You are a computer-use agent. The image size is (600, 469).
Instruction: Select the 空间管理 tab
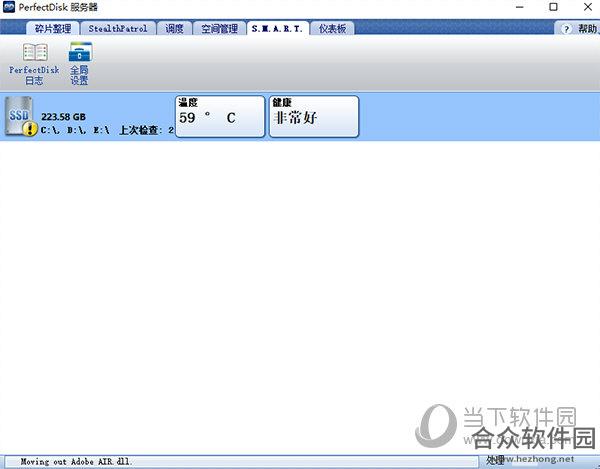click(220, 28)
